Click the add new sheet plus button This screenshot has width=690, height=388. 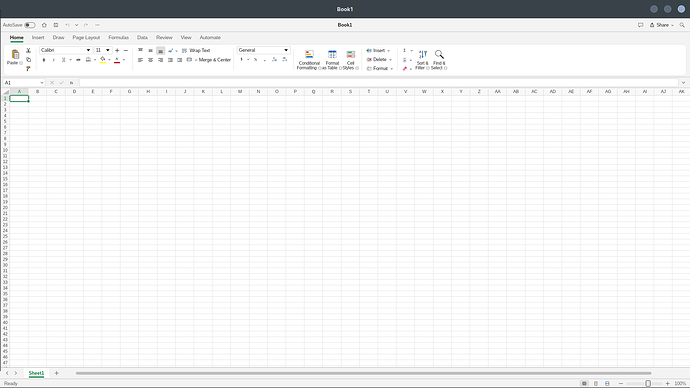click(56, 373)
